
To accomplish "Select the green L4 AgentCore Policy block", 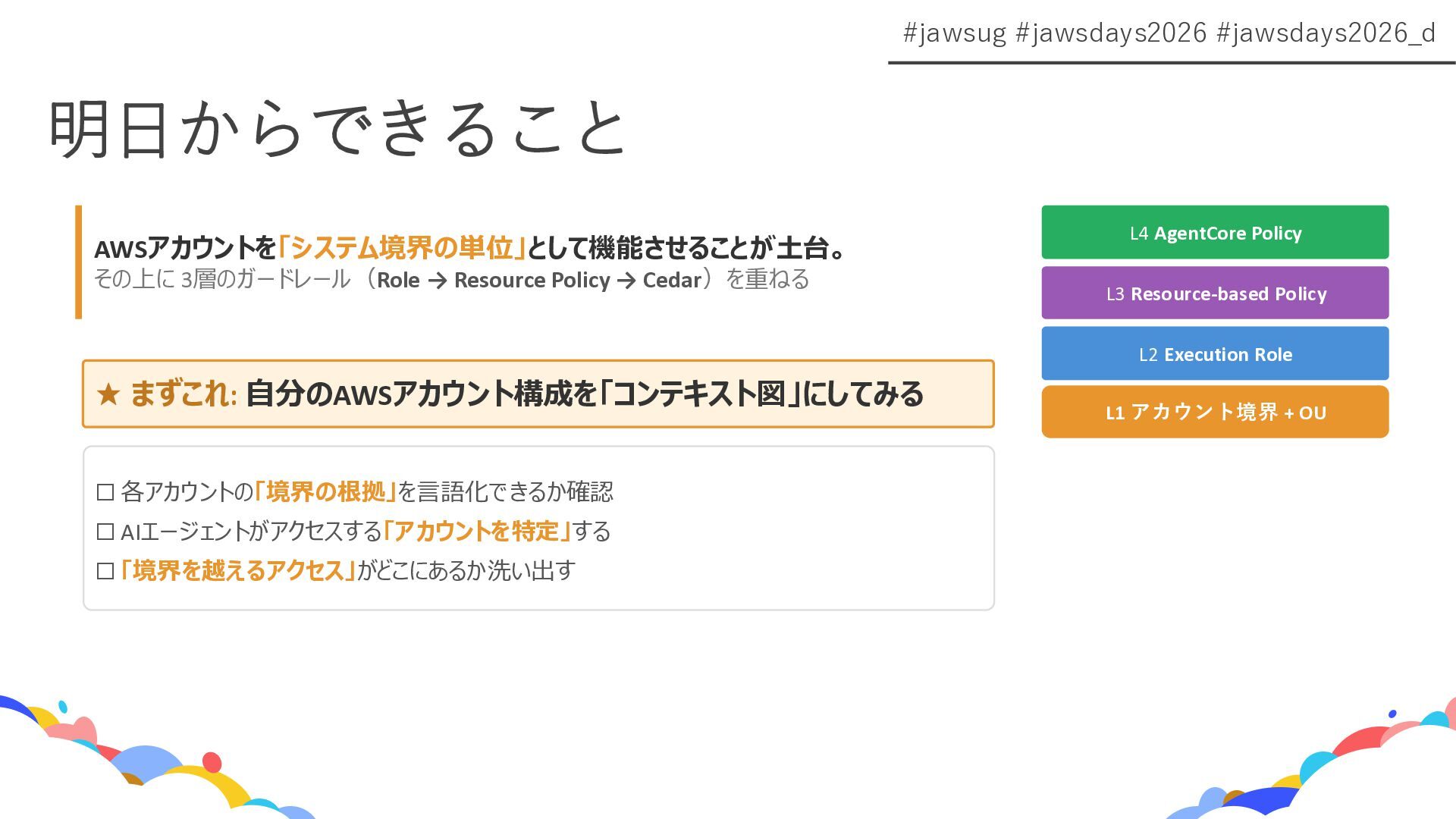I will pos(1215,232).
